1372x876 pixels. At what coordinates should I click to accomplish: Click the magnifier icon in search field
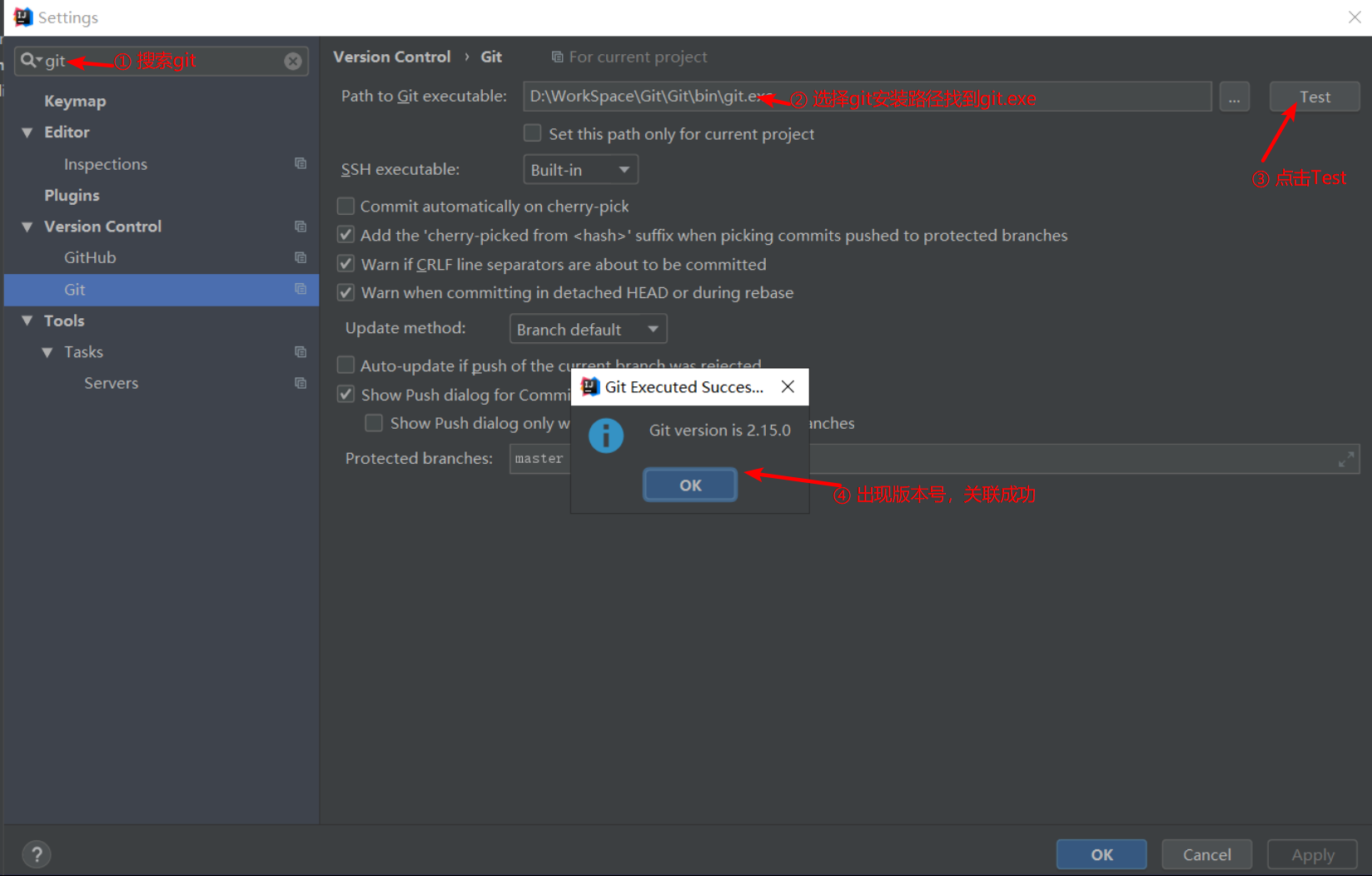point(27,60)
